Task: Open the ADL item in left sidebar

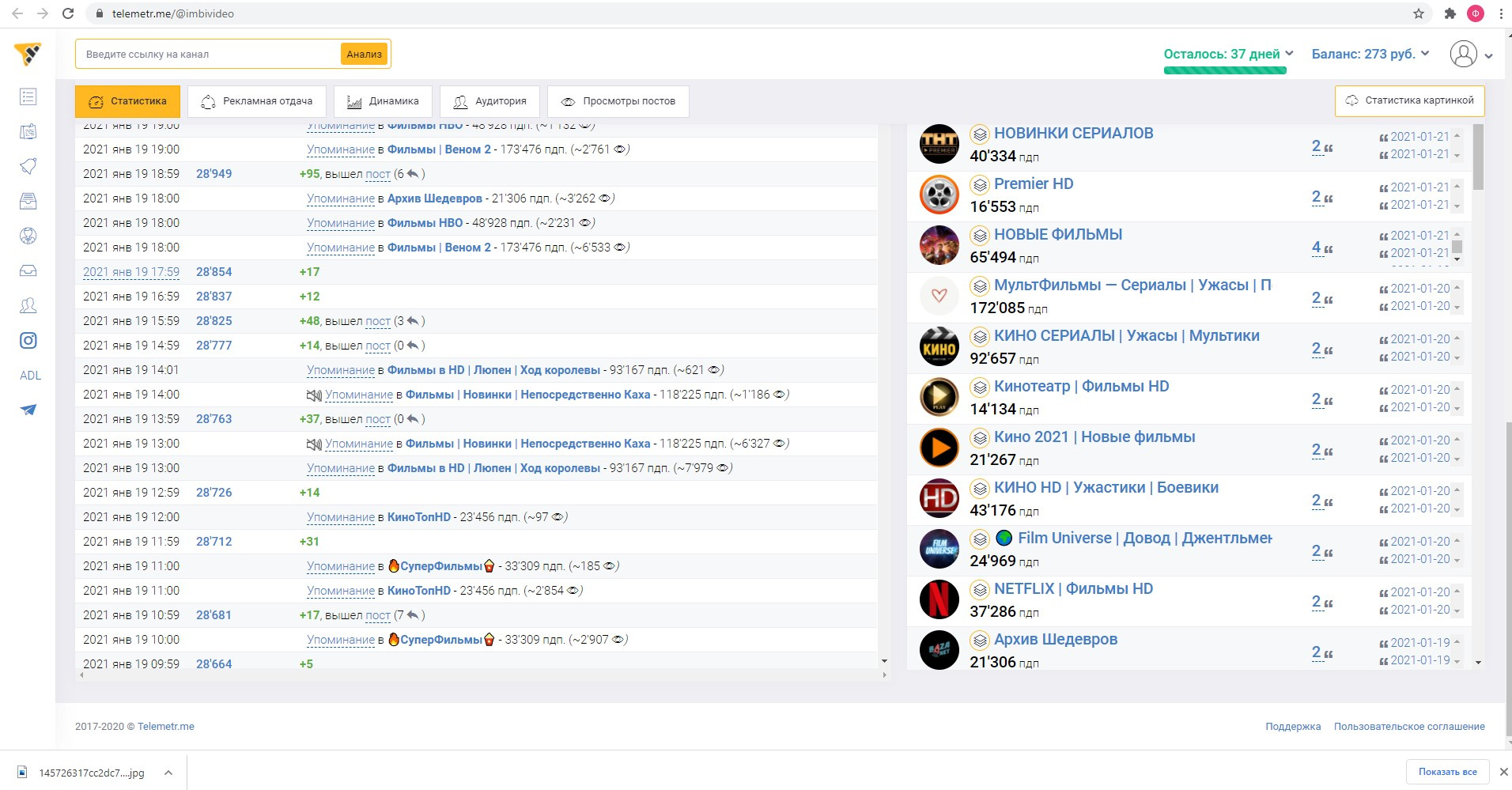Action: pyautogui.click(x=30, y=376)
